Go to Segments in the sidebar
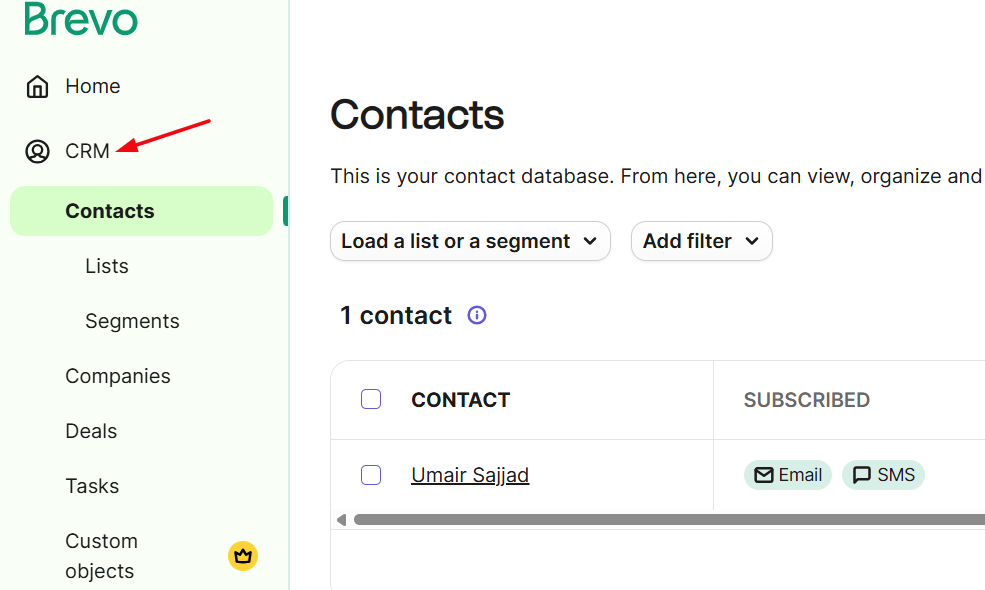 click(x=132, y=321)
